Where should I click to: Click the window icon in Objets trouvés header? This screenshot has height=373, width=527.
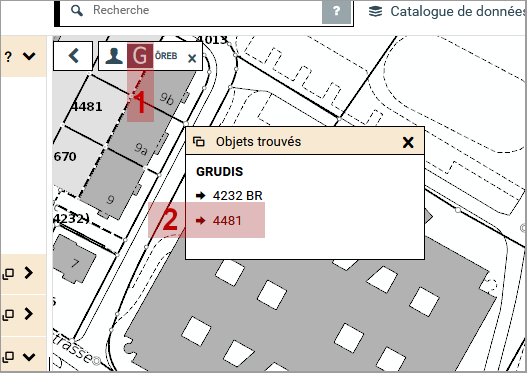pyautogui.click(x=199, y=141)
